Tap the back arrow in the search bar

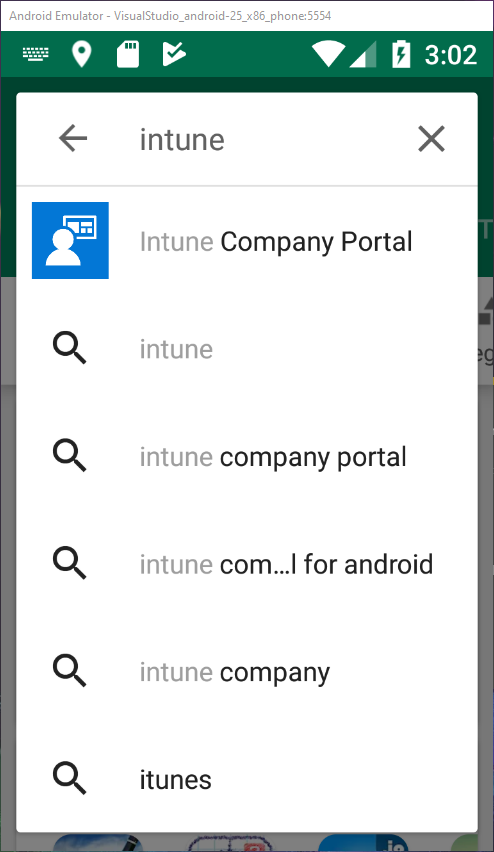73,138
